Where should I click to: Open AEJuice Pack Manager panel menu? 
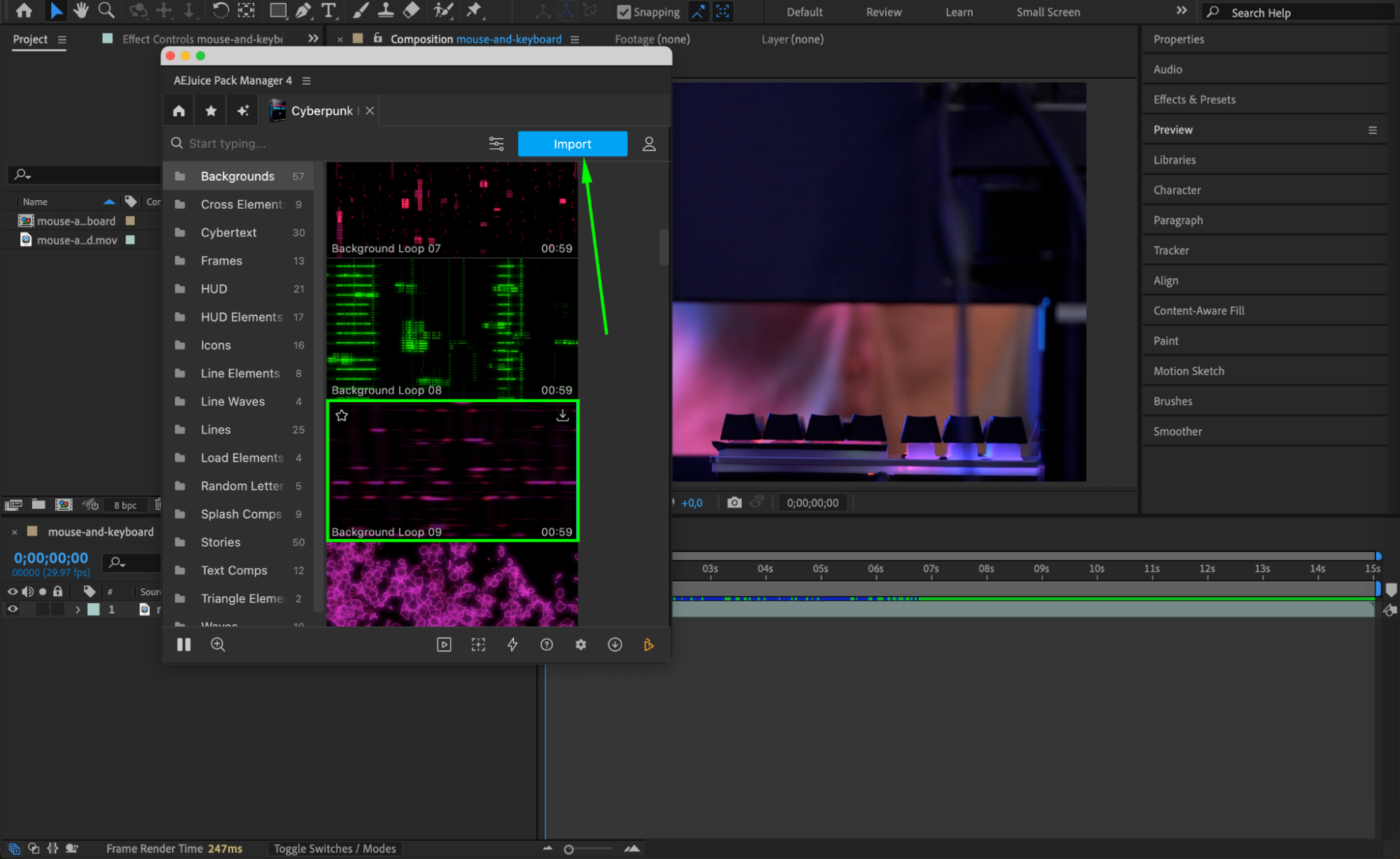point(306,81)
